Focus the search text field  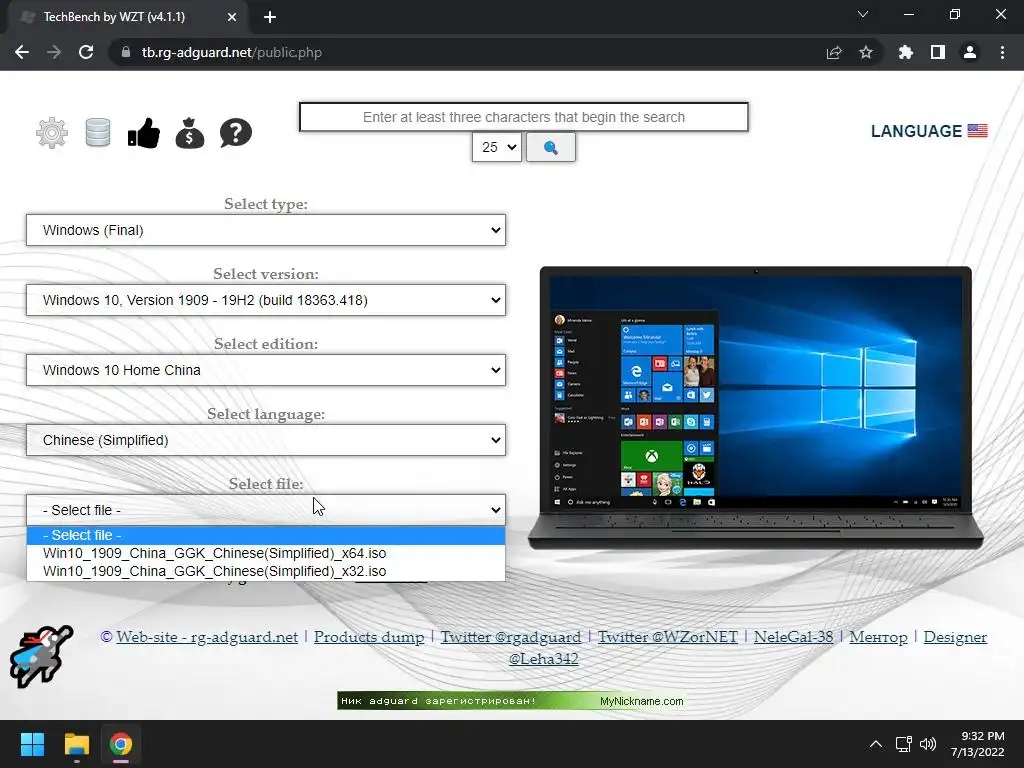click(524, 117)
